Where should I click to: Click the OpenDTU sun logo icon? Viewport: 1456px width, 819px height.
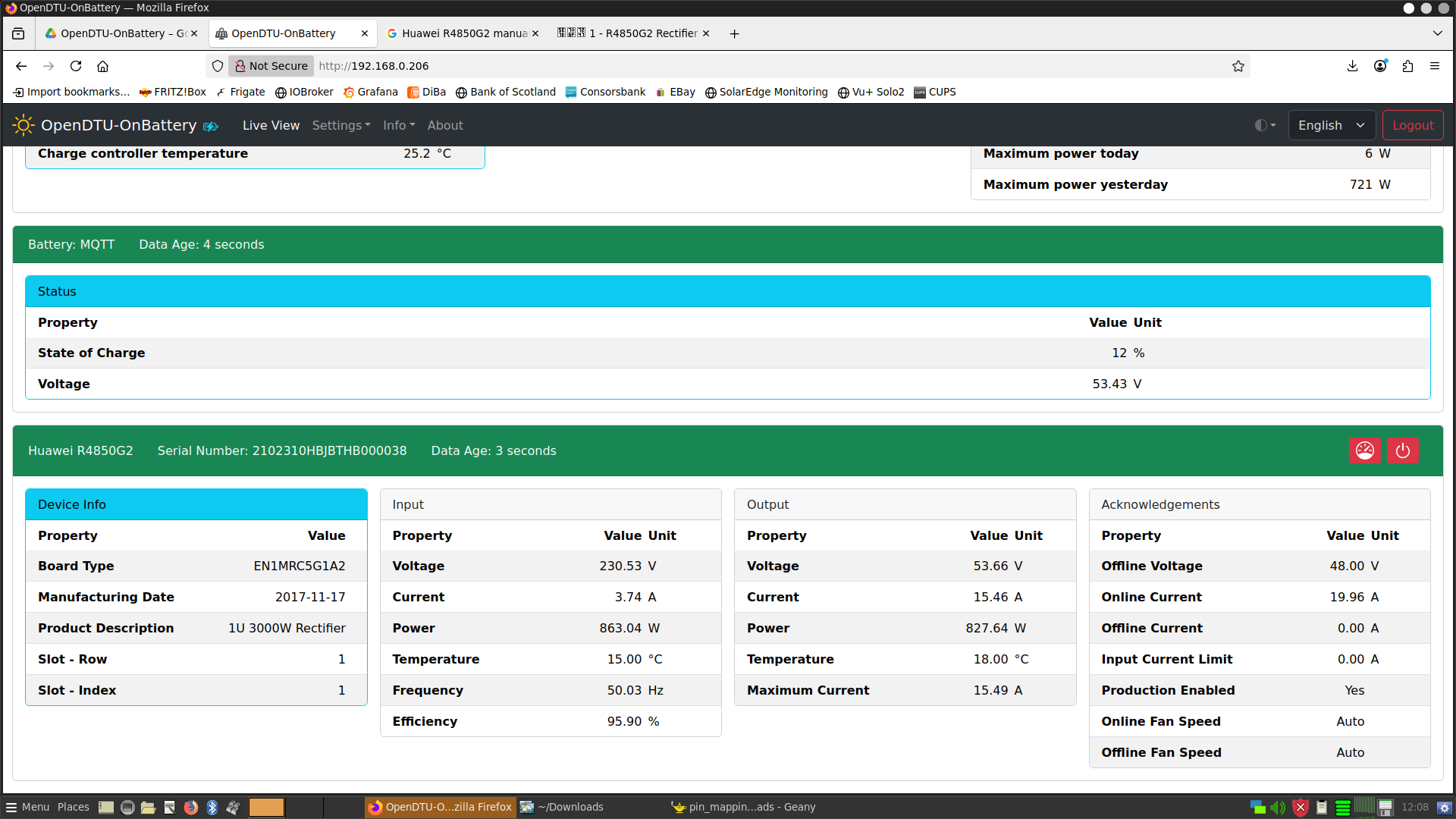click(x=24, y=125)
